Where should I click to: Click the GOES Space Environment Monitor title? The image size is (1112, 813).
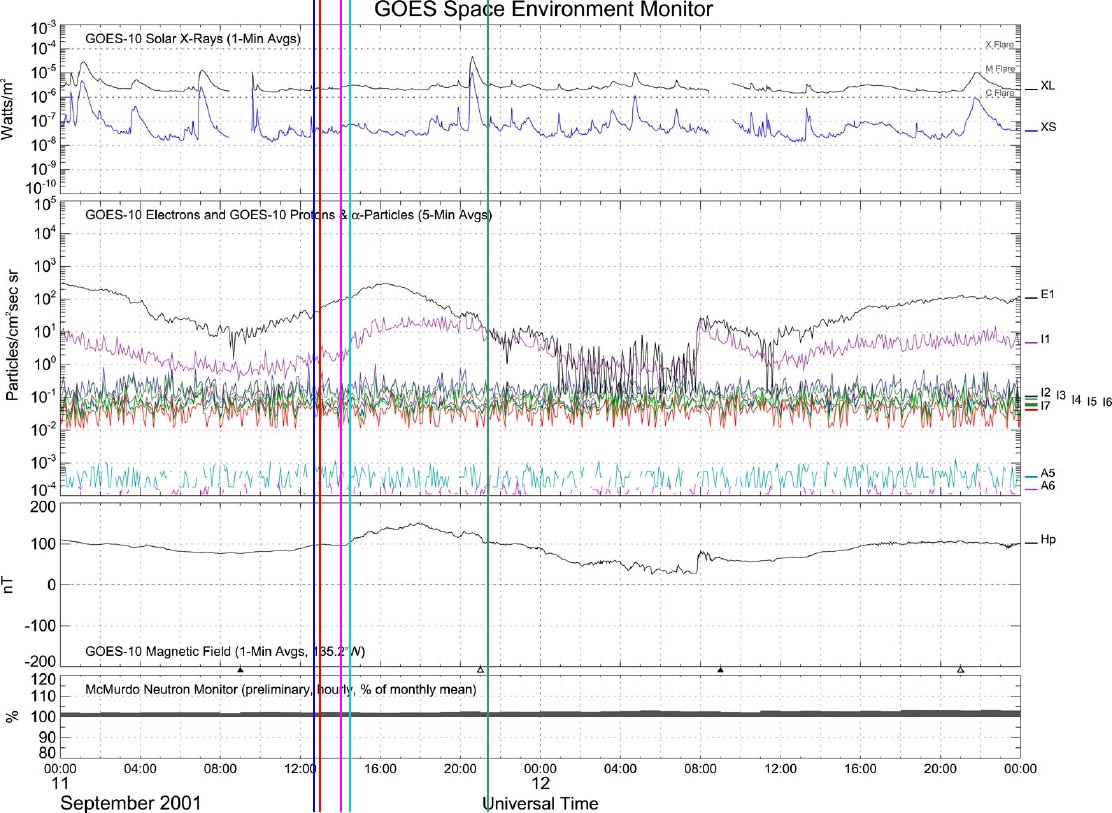544,11
